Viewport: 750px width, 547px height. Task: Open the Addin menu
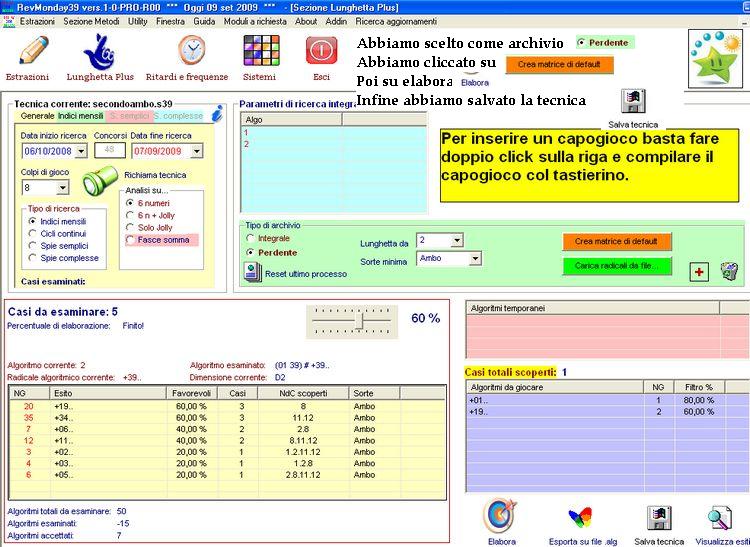point(336,22)
